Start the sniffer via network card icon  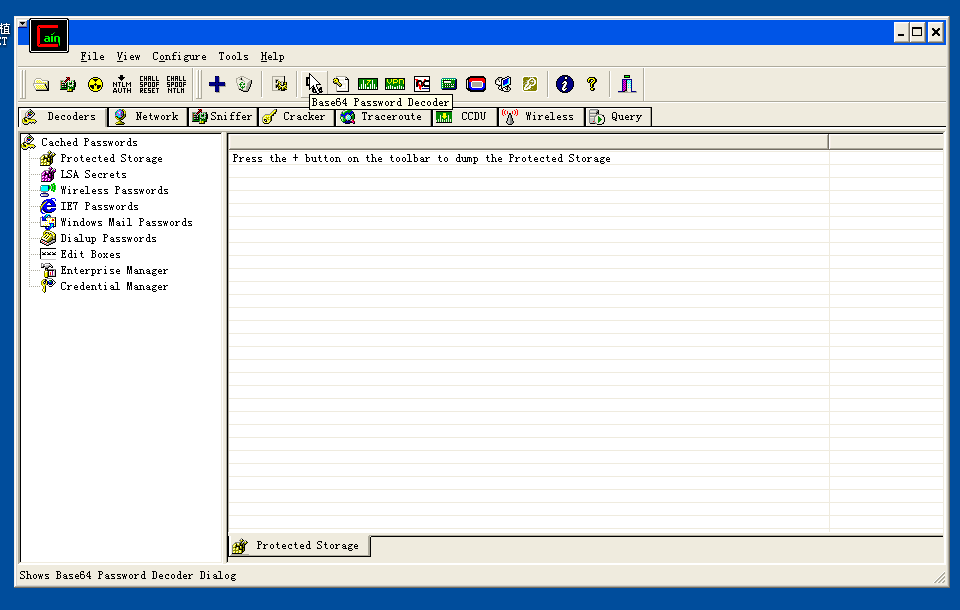pos(68,85)
